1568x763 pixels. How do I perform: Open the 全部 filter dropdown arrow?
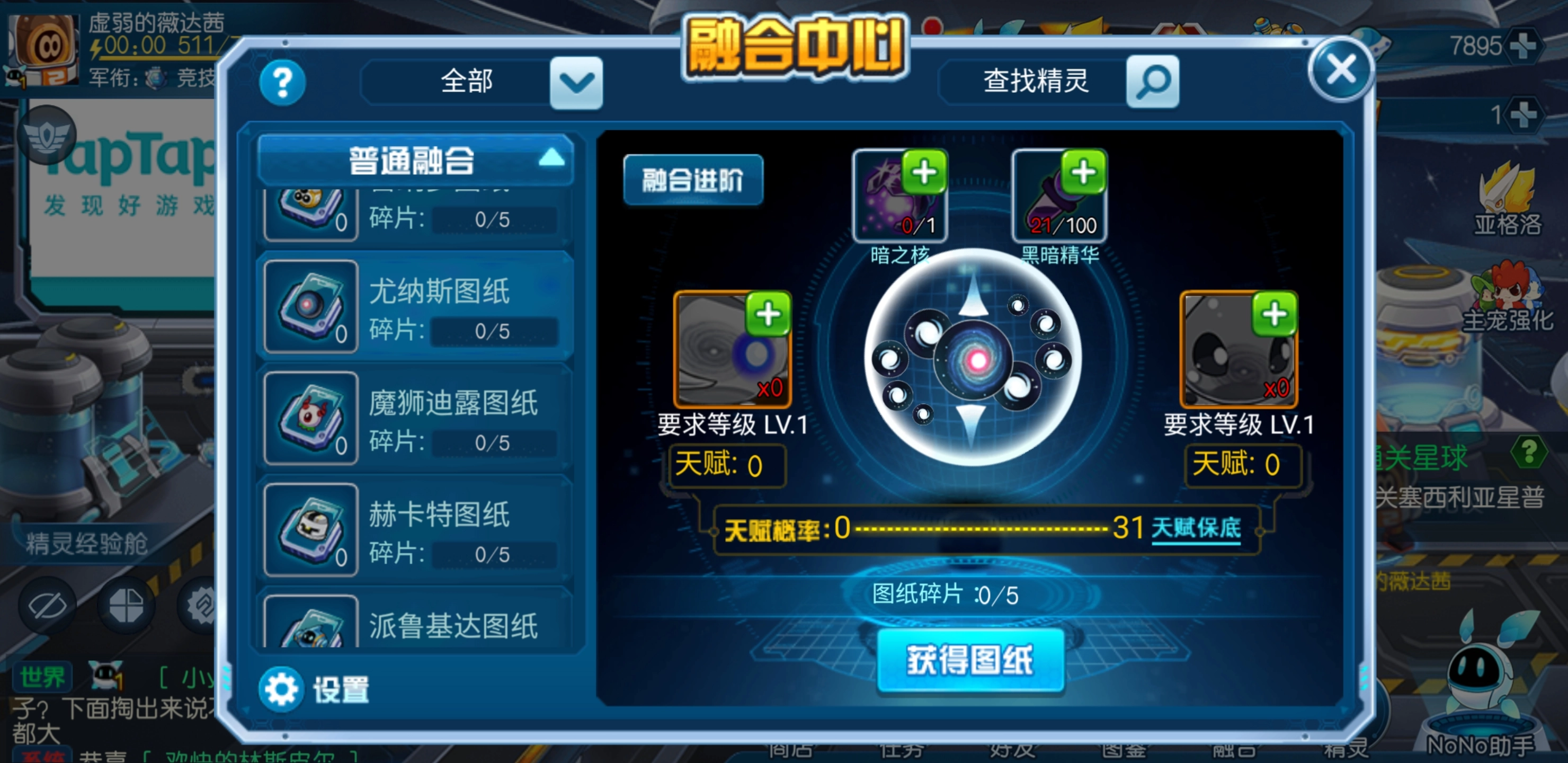click(576, 83)
